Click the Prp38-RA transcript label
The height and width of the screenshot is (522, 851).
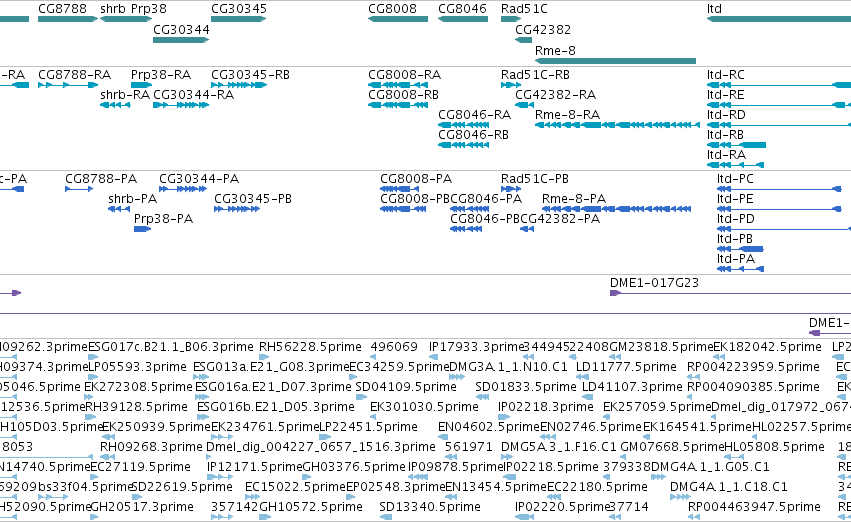[161, 75]
